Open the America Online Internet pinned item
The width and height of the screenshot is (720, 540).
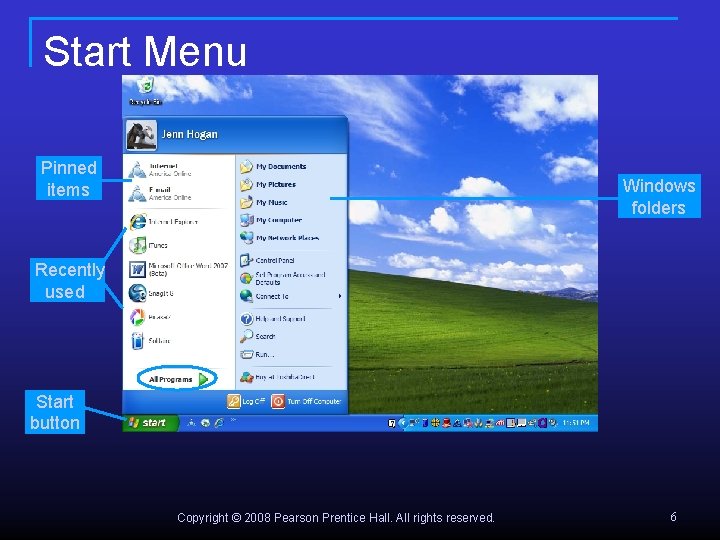point(178,169)
